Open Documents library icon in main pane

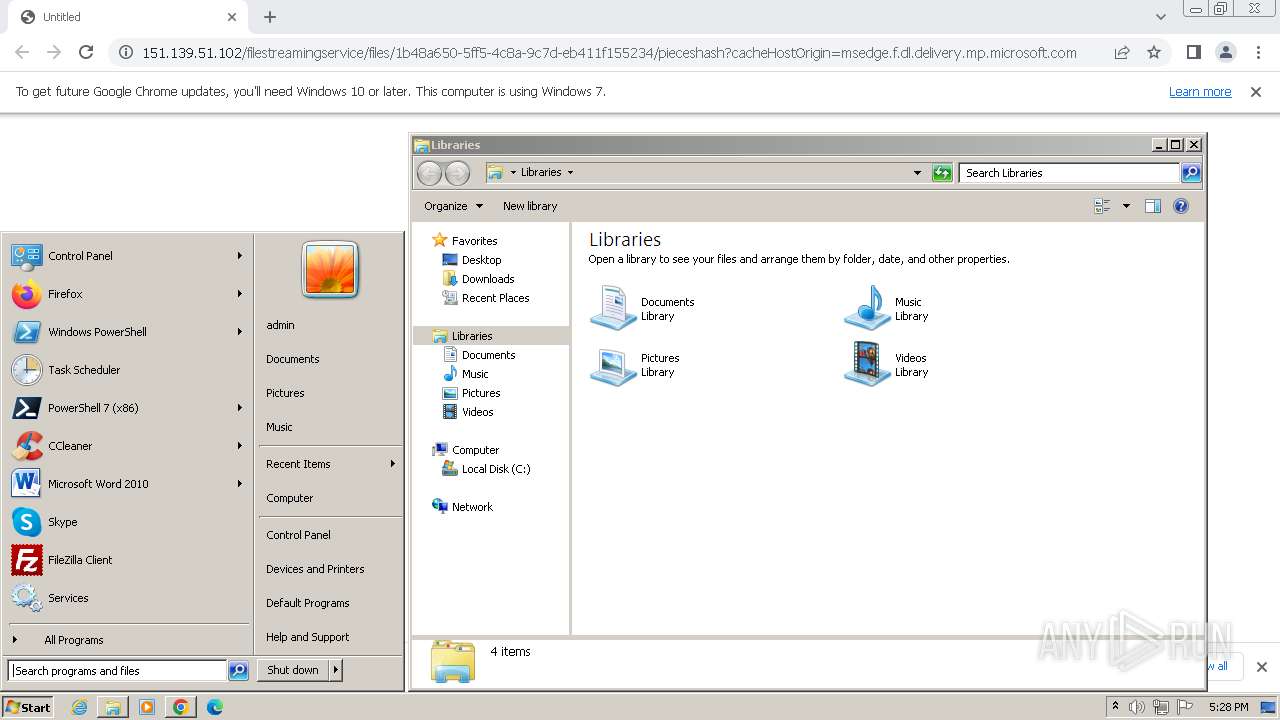[x=613, y=307]
